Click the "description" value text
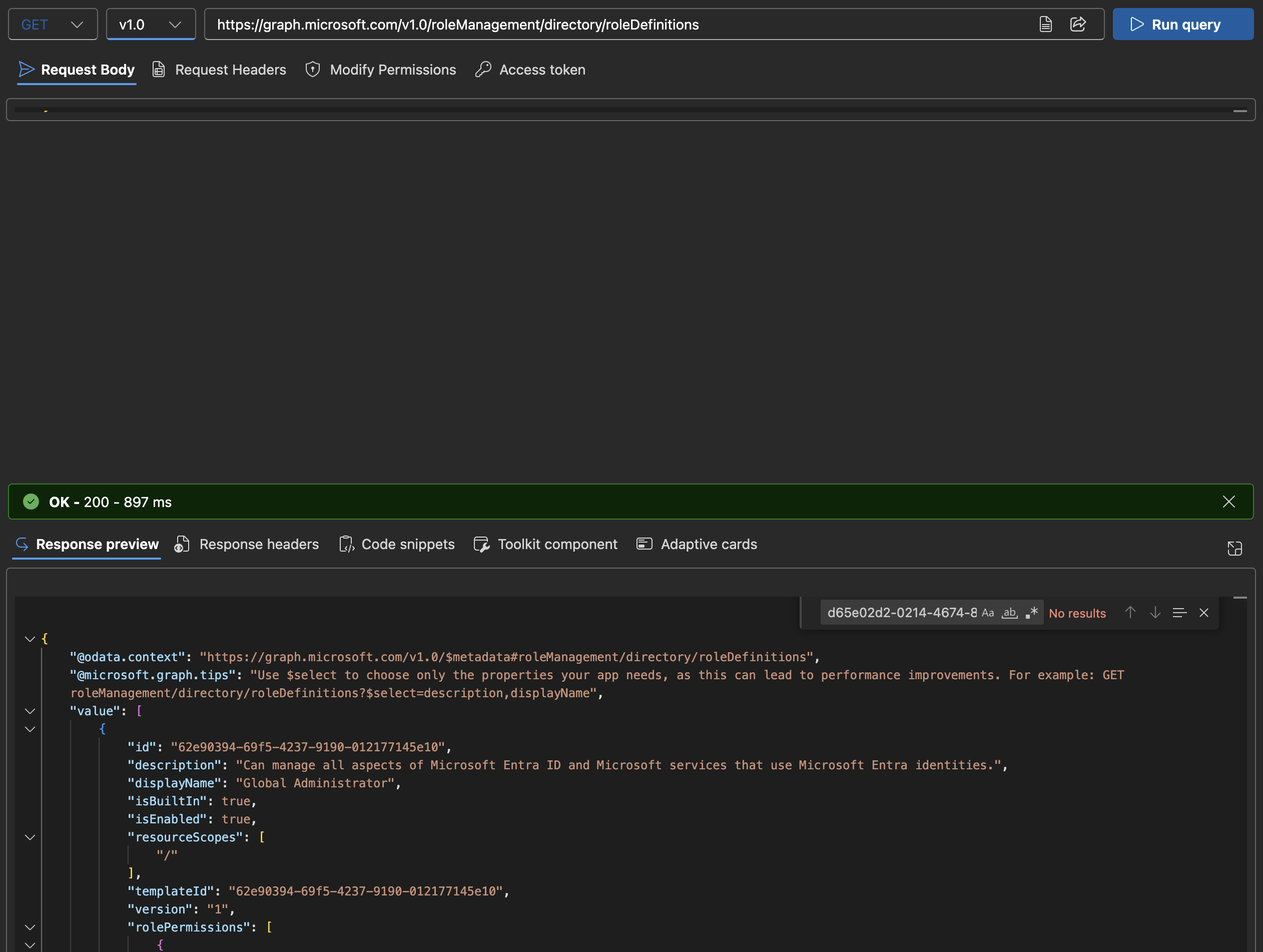Screen dimensions: 1263x952 point(618,765)
